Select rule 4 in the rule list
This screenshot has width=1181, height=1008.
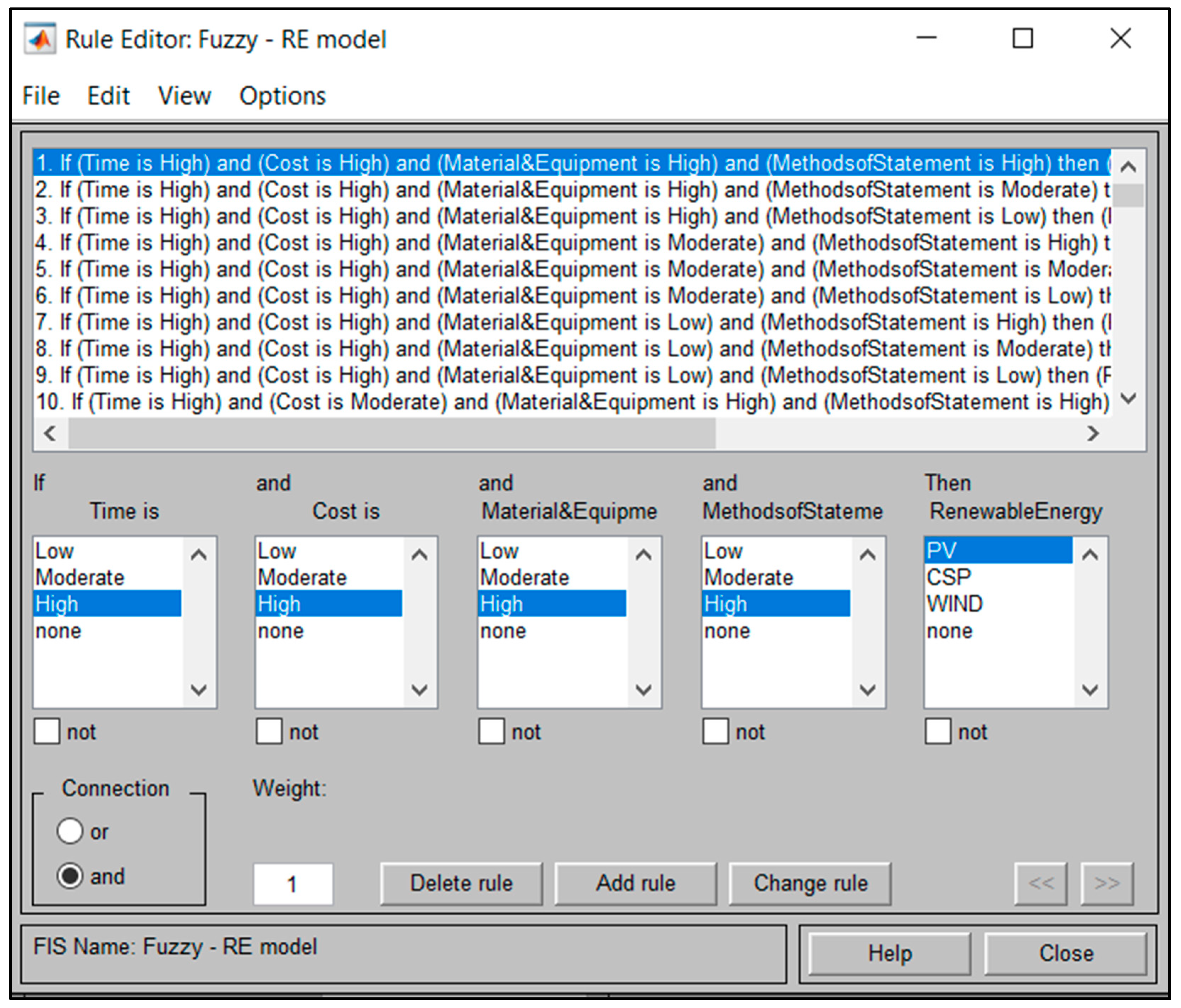572,243
